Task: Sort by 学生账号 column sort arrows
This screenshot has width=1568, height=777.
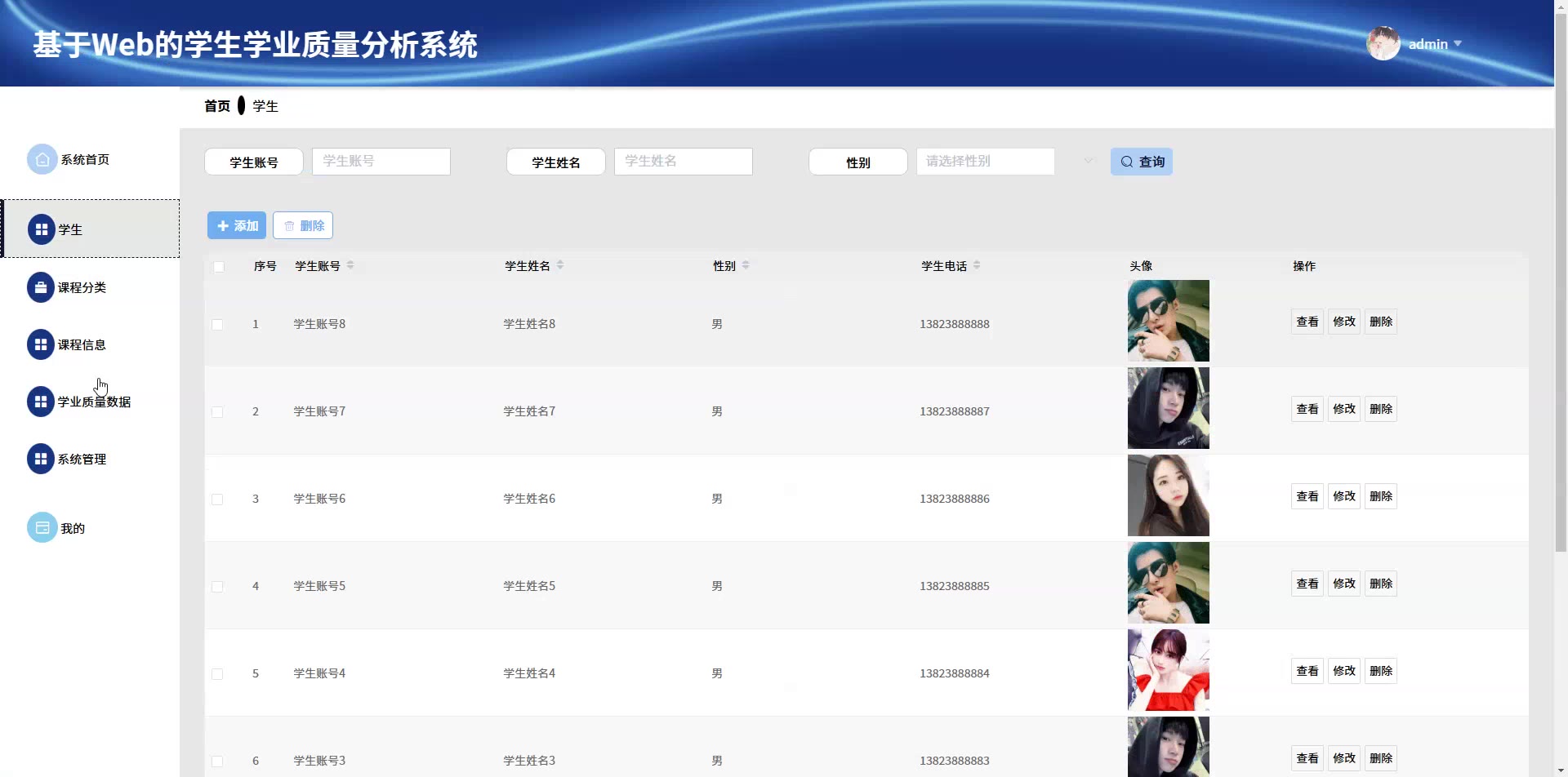Action: pos(350,265)
